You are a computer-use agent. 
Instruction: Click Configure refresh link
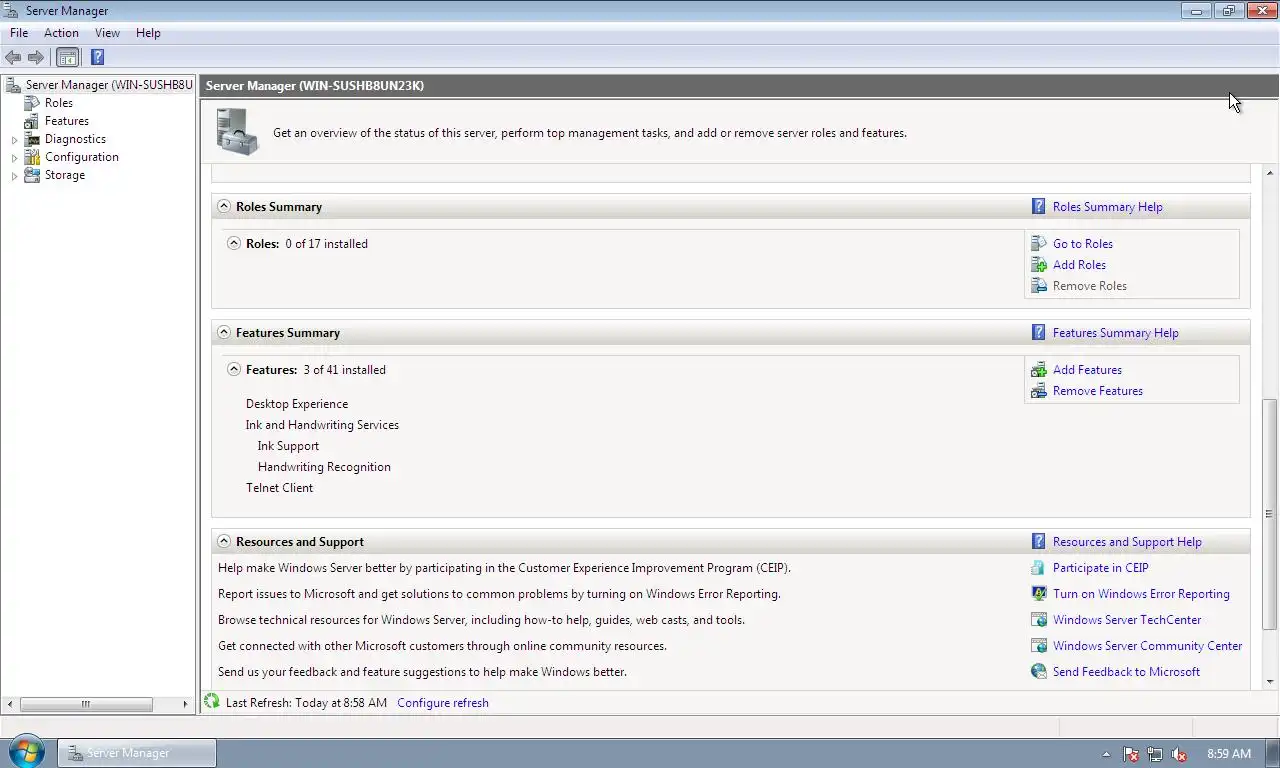click(x=443, y=703)
